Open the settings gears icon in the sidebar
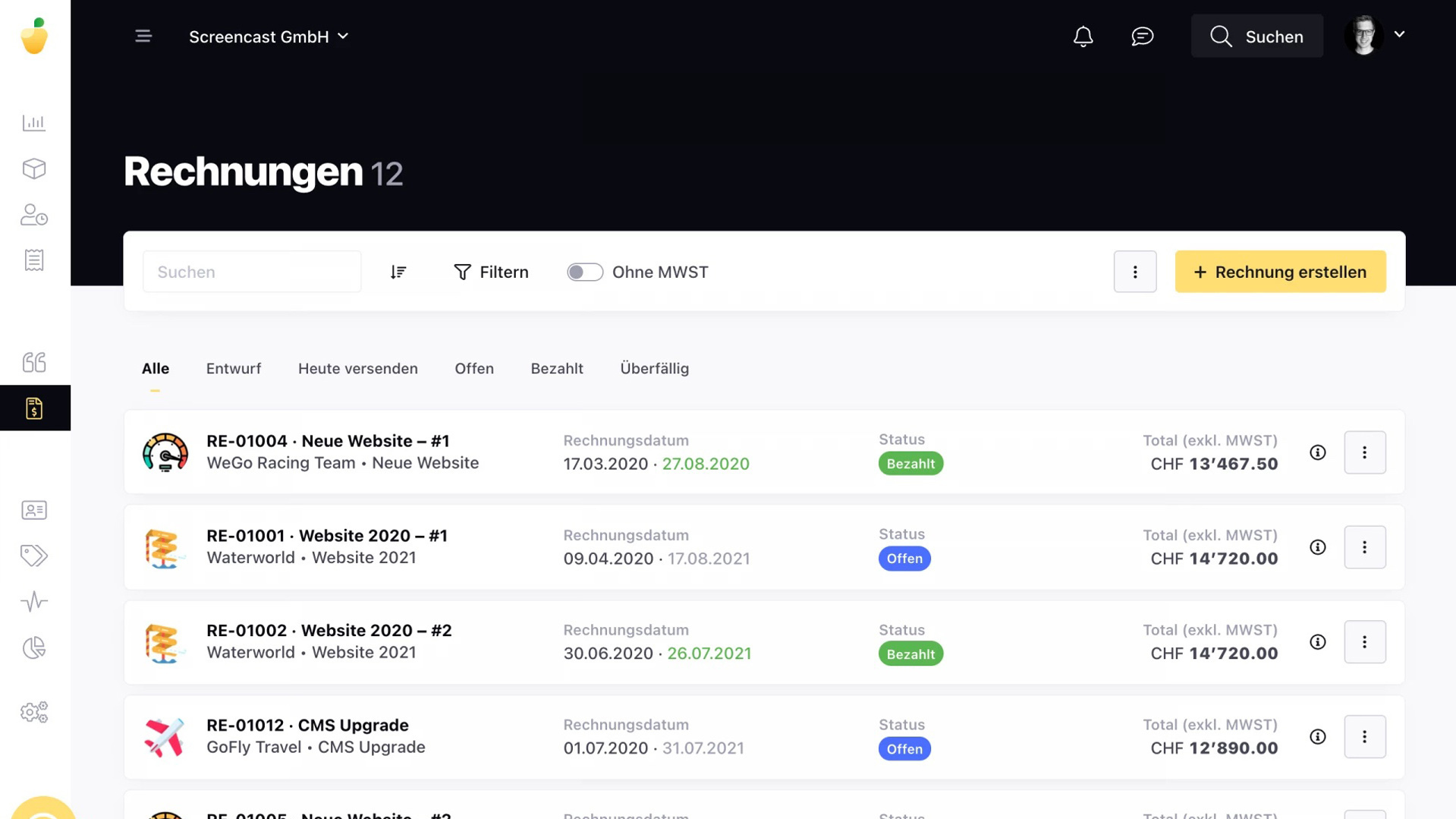Viewport: 1456px width, 819px height. click(34, 712)
